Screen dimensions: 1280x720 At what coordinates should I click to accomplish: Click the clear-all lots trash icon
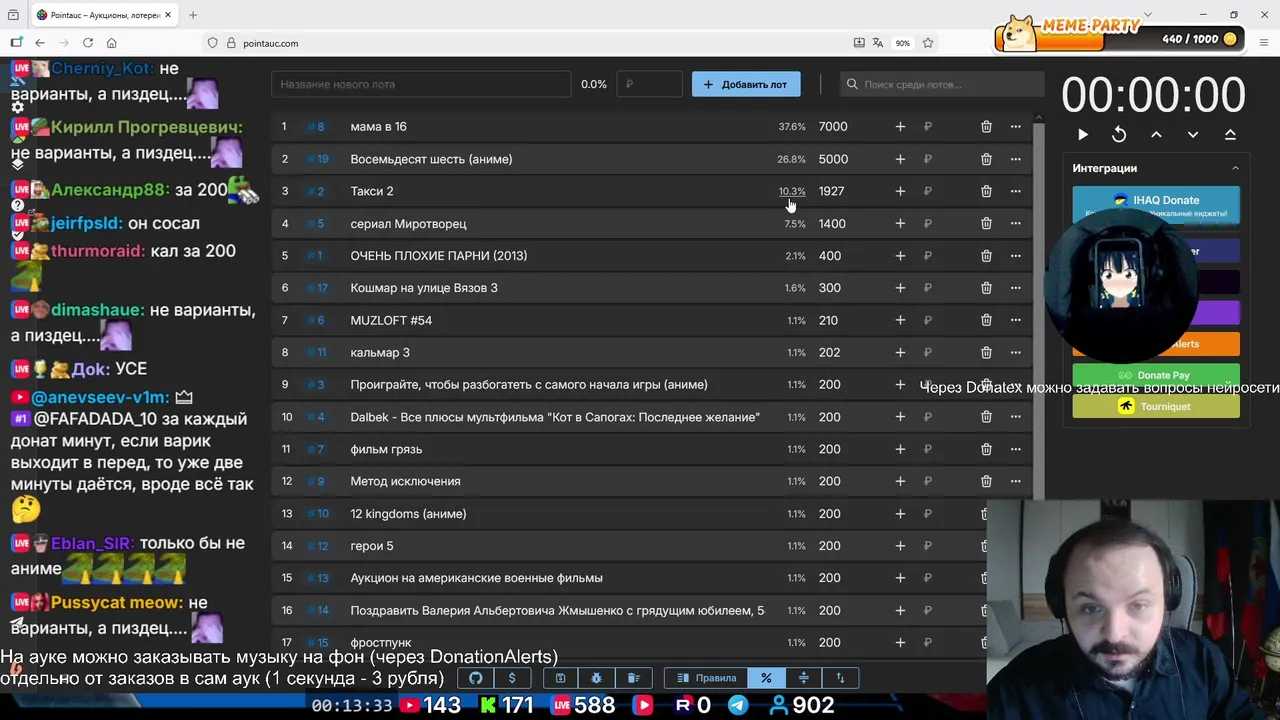pos(633,678)
